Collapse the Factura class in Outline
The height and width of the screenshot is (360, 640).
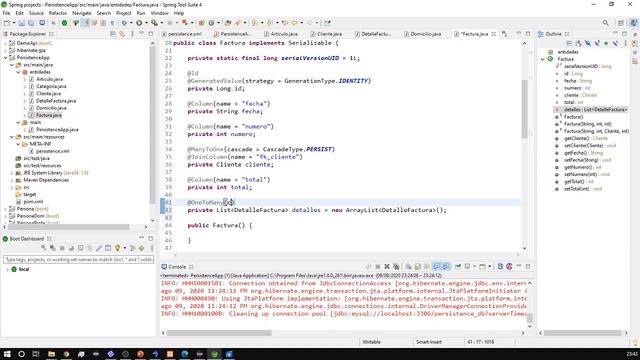coord(543,59)
